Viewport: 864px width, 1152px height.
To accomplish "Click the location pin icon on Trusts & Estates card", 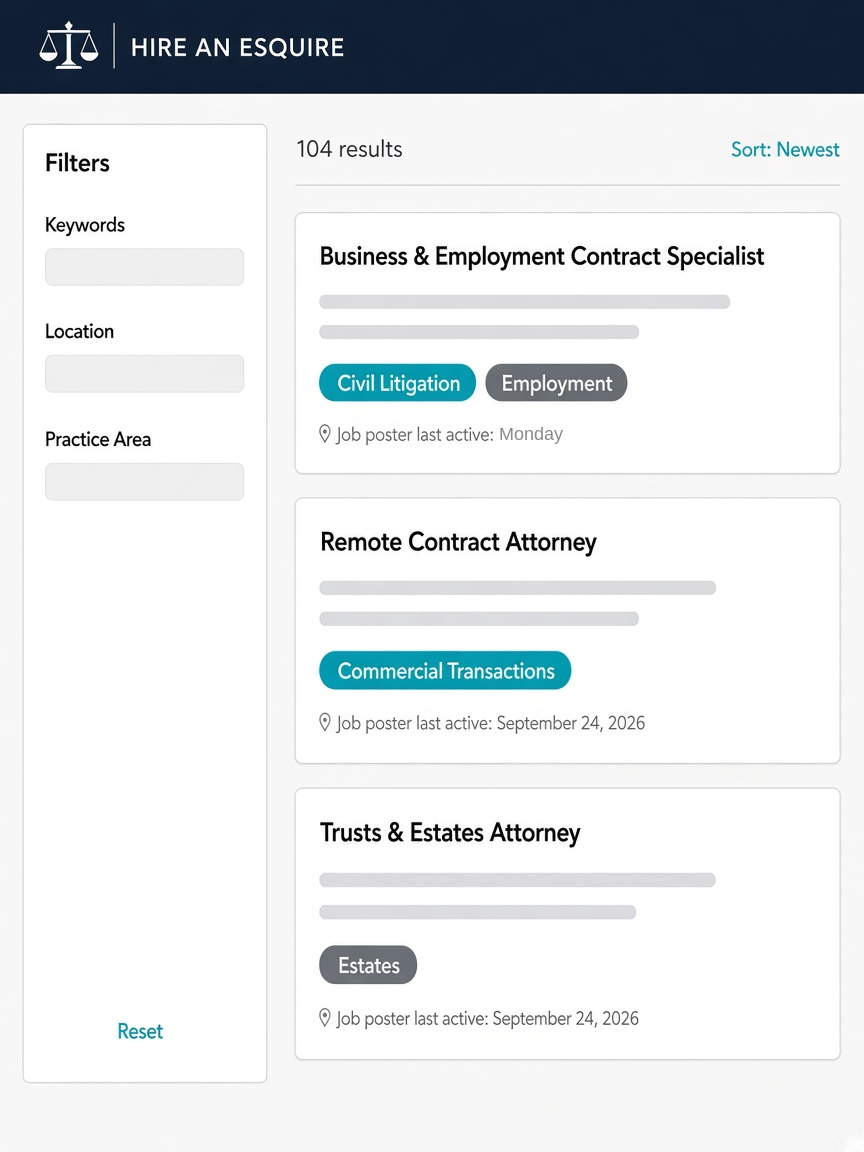I will (x=325, y=1018).
